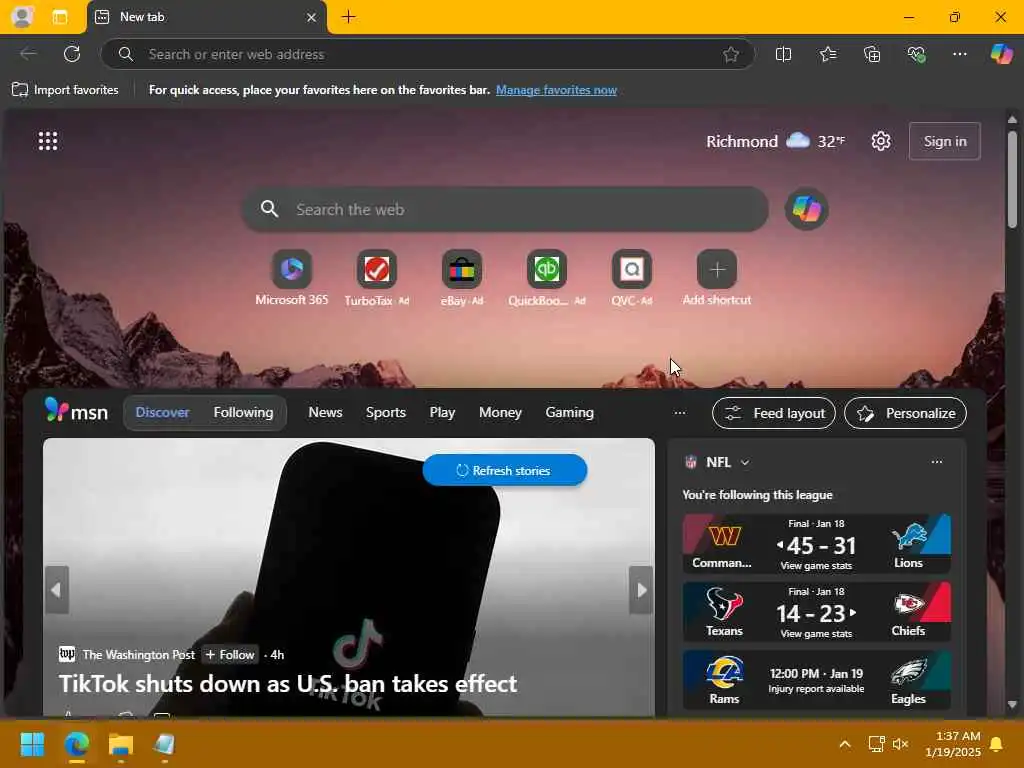Open the tab actions menu icon

(x=60, y=17)
